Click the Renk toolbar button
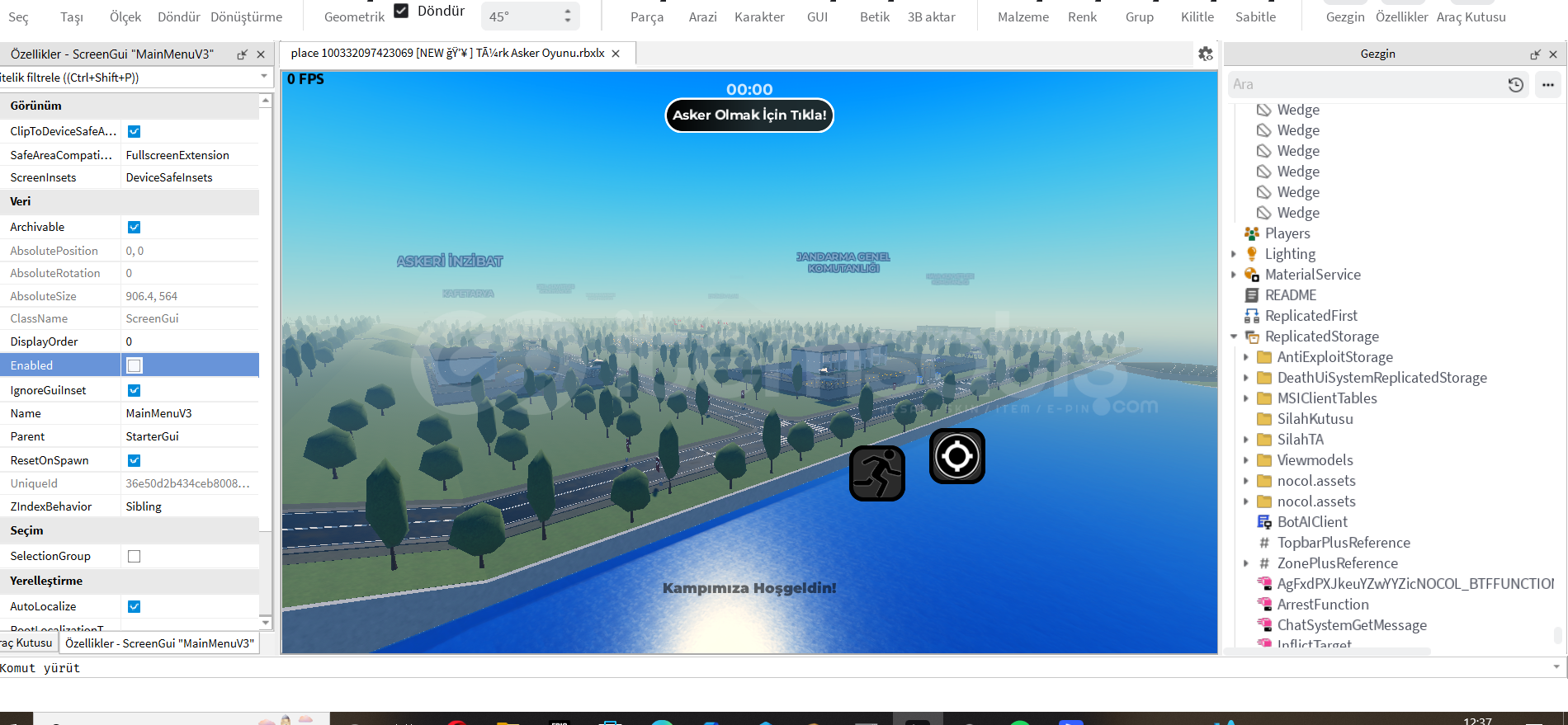Screen dimensions: 1568x725 tap(1082, 16)
